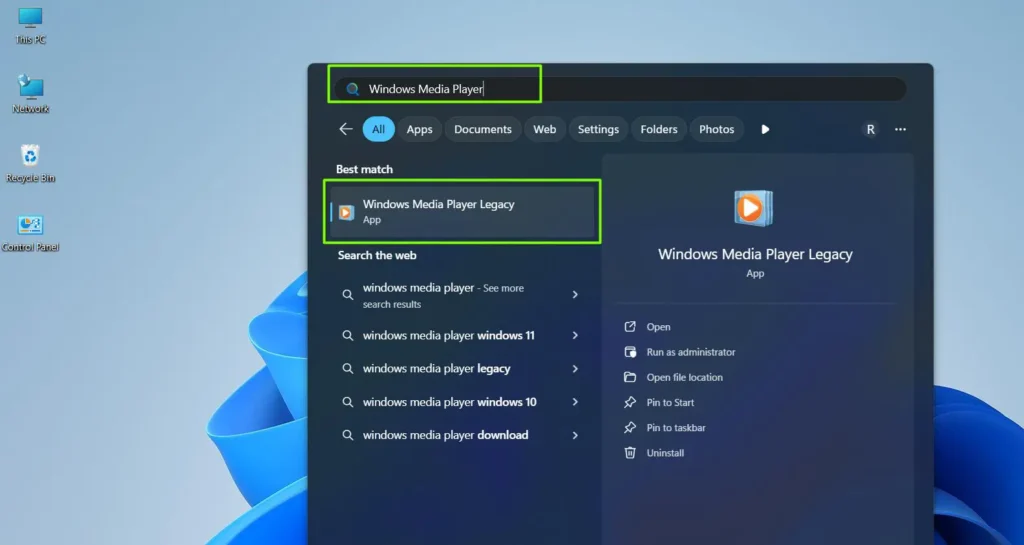The image size is (1024, 545).
Task: Open This PC desktop icon
Action: pyautogui.click(x=30, y=25)
